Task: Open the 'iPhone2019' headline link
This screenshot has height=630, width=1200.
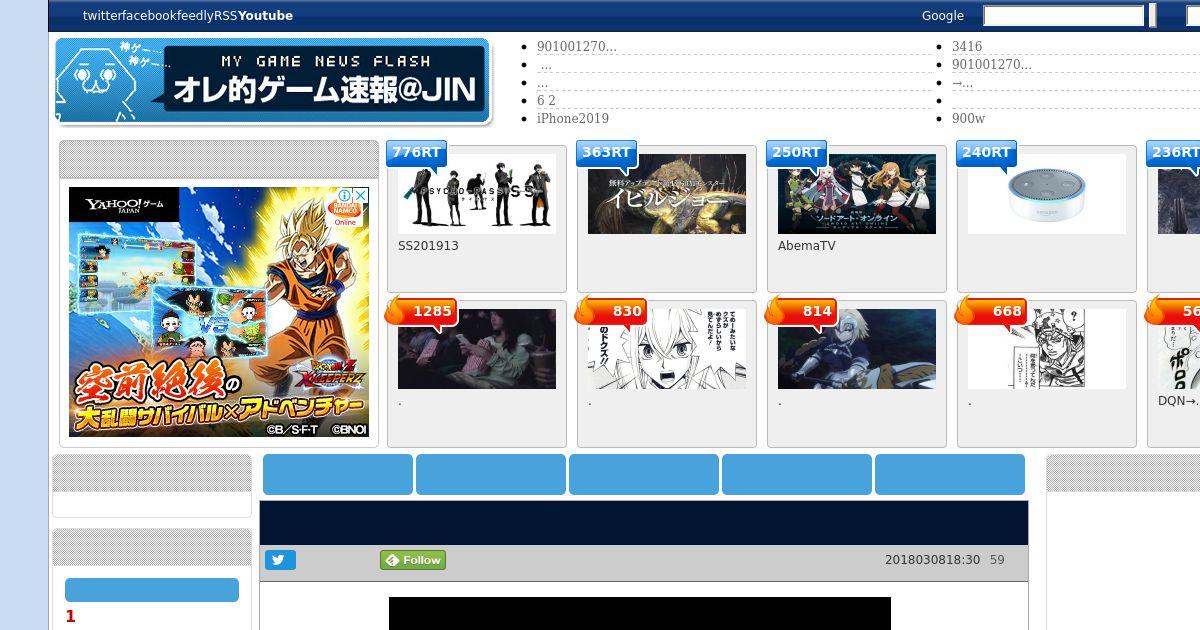Action: tap(572, 118)
